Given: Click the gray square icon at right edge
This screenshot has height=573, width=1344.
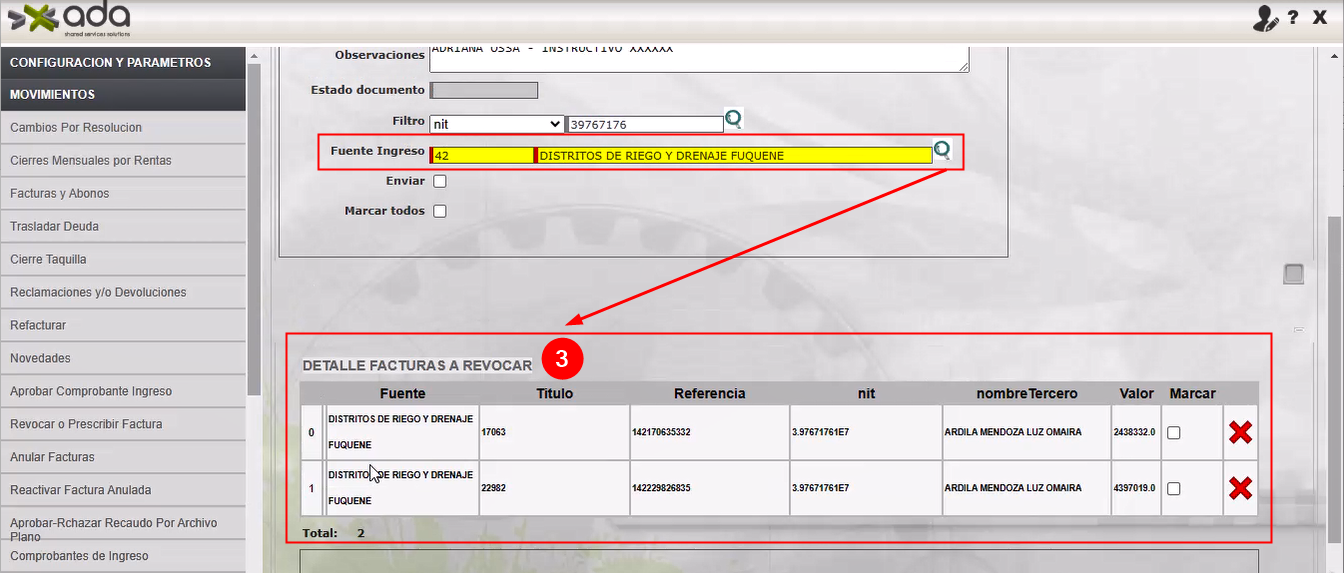Looking at the screenshot, I should pyautogui.click(x=1293, y=274).
